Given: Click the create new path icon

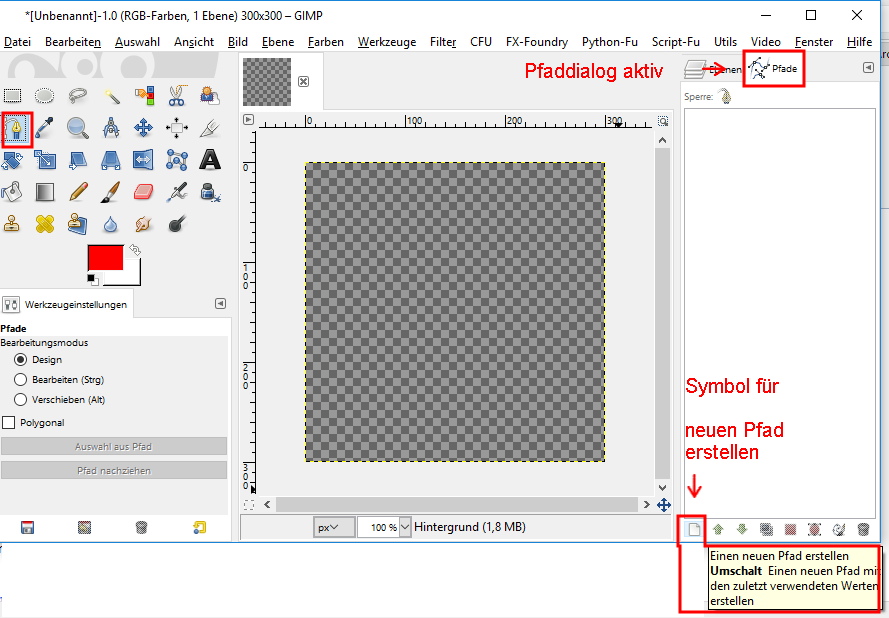Looking at the screenshot, I should [x=694, y=530].
